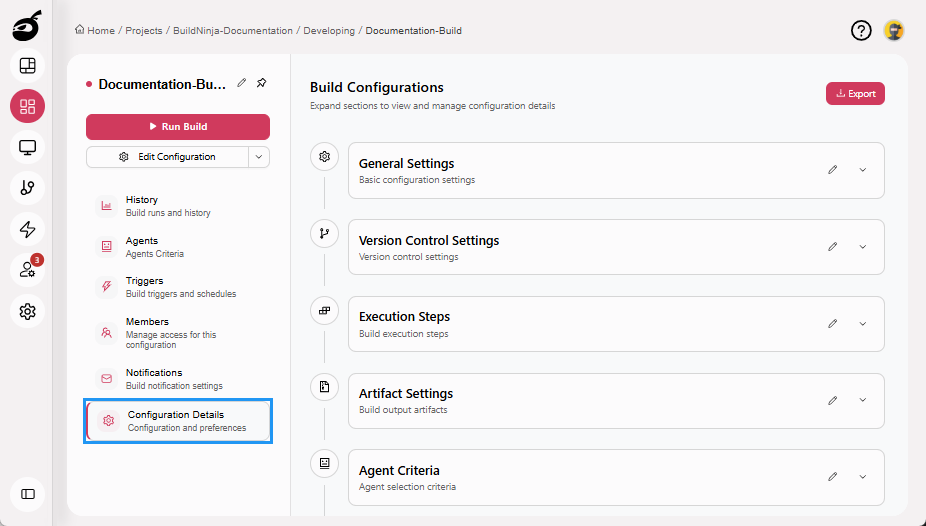Select the Members menu item
The width and height of the screenshot is (926, 526).
[178, 333]
